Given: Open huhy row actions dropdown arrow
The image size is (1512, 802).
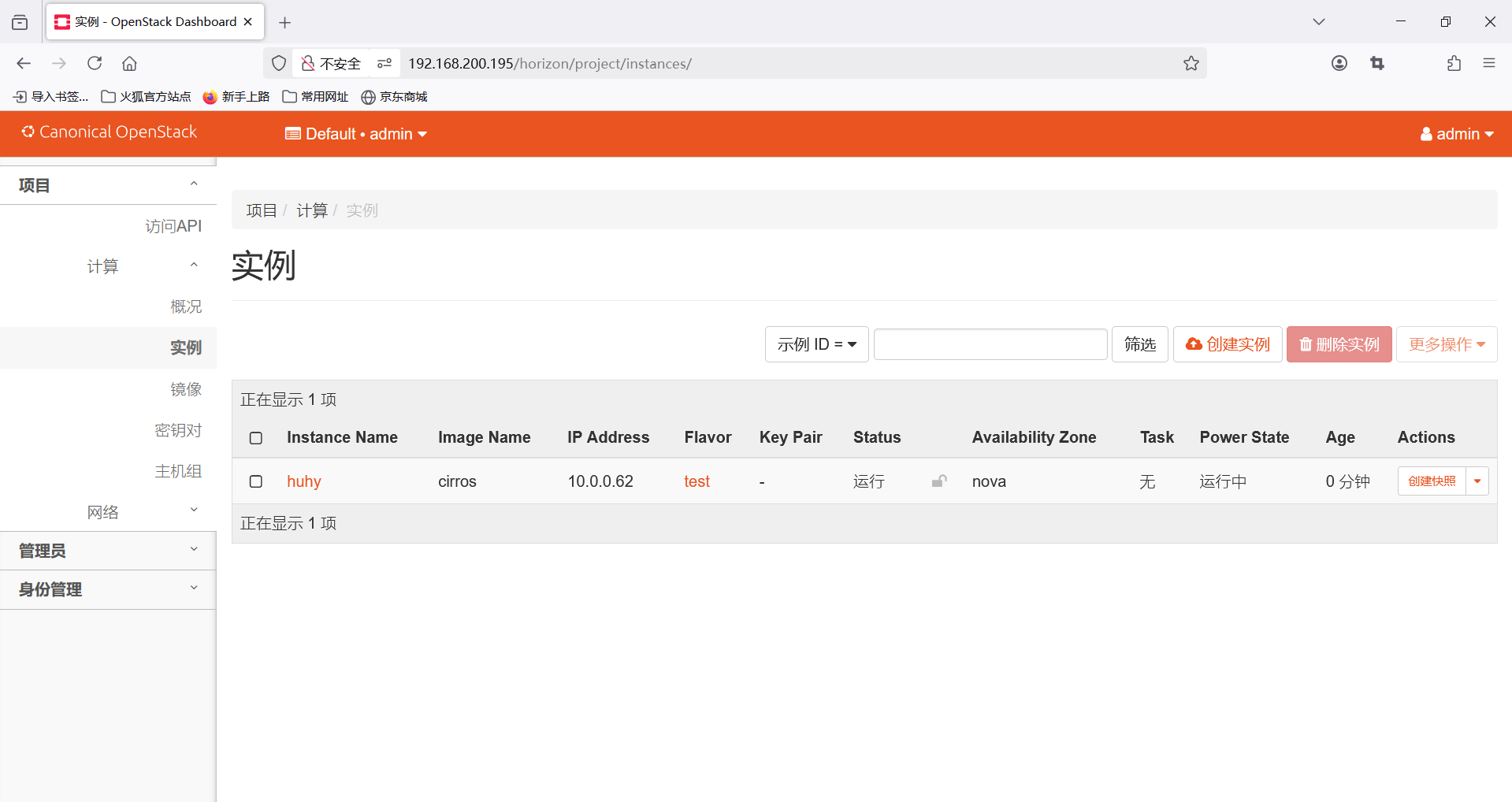Looking at the screenshot, I should pyautogui.click(x=1477, y=481).
